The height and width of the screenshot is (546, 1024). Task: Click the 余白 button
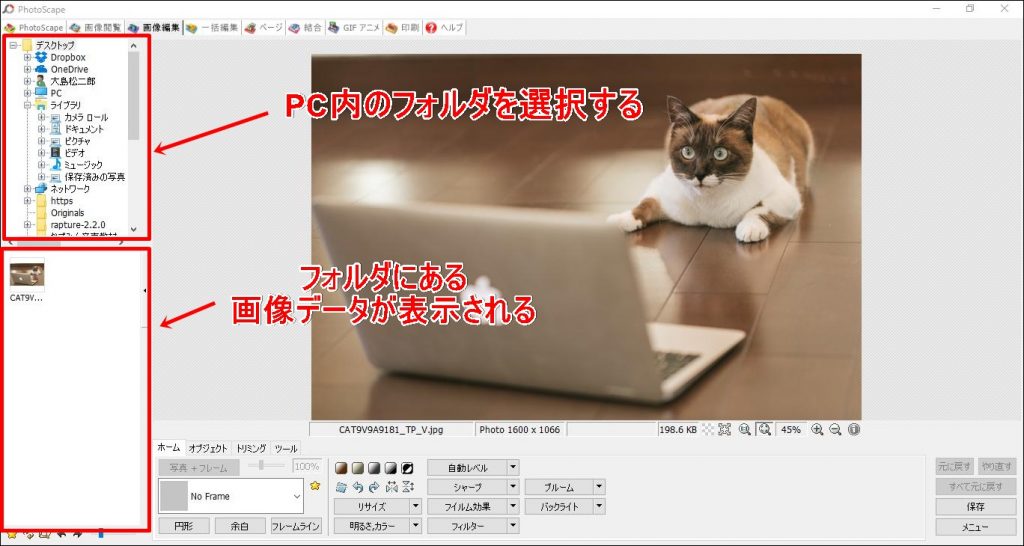coord(240,526)
